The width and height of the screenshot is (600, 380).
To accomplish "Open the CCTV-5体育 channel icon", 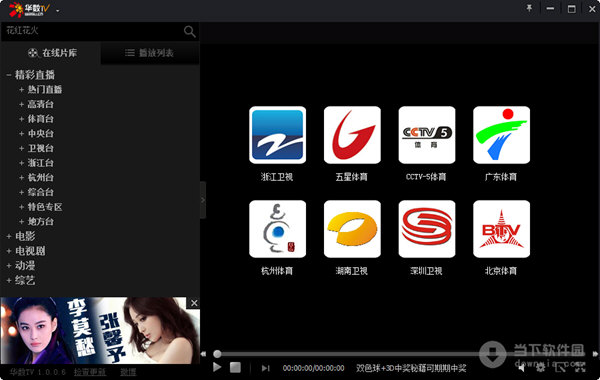I will [x=427, y=135].
